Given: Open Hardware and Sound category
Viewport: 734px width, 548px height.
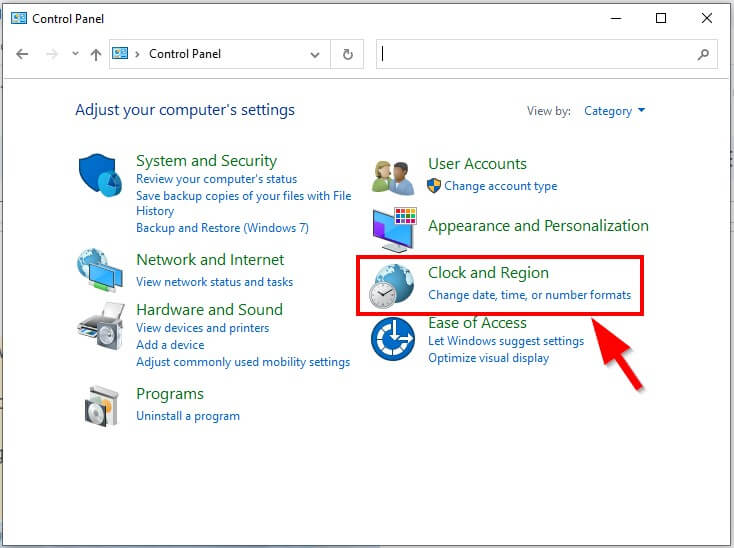Looking at the screenshot, I should point(209,309).
